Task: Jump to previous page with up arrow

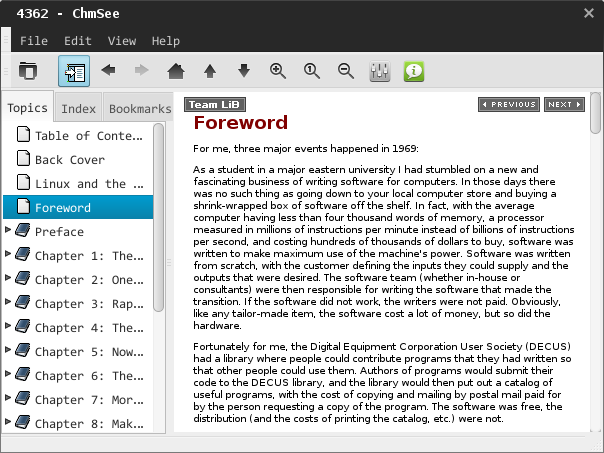Action: 210,71
